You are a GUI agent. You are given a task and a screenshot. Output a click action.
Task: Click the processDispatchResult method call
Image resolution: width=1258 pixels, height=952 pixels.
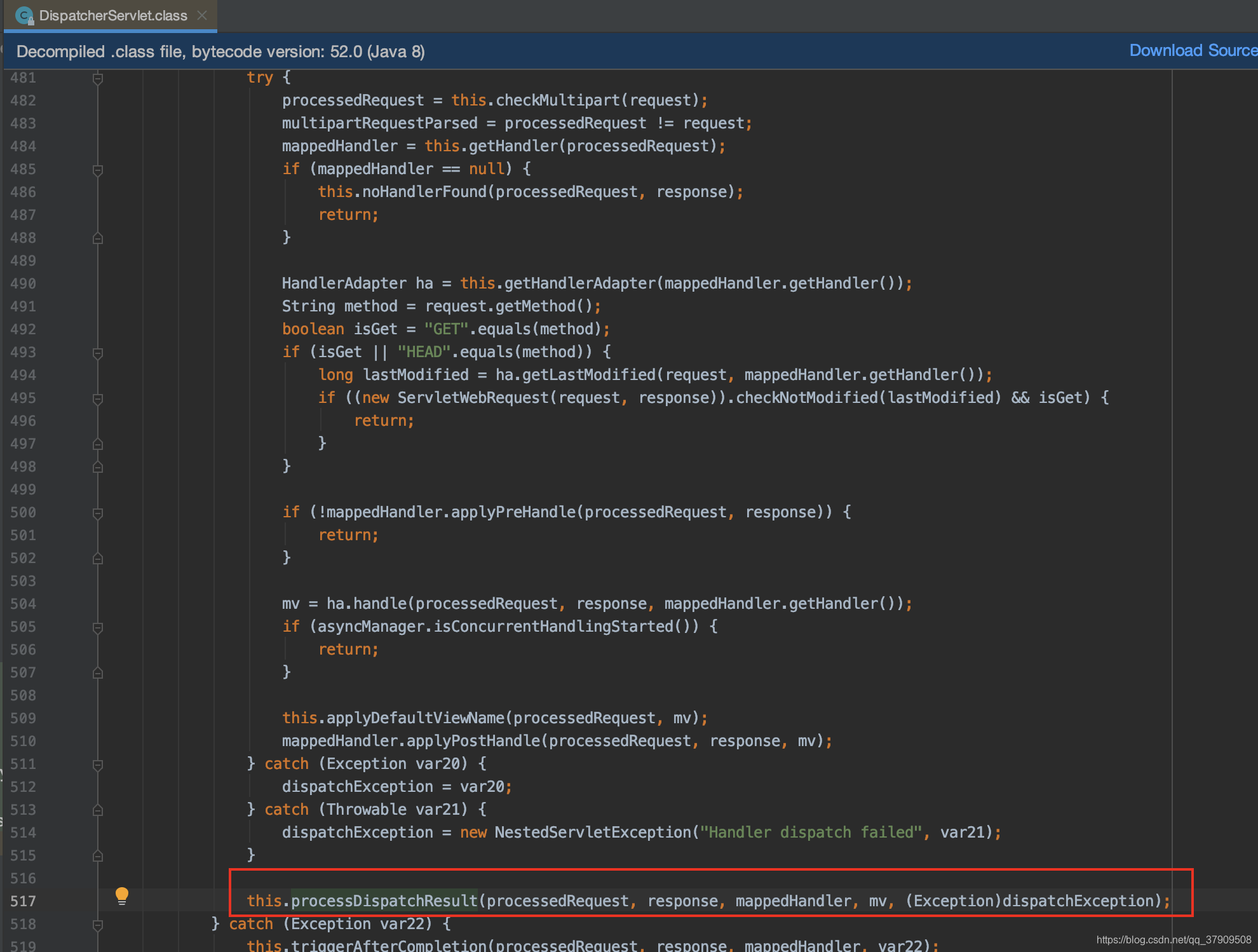coord(384,901)
